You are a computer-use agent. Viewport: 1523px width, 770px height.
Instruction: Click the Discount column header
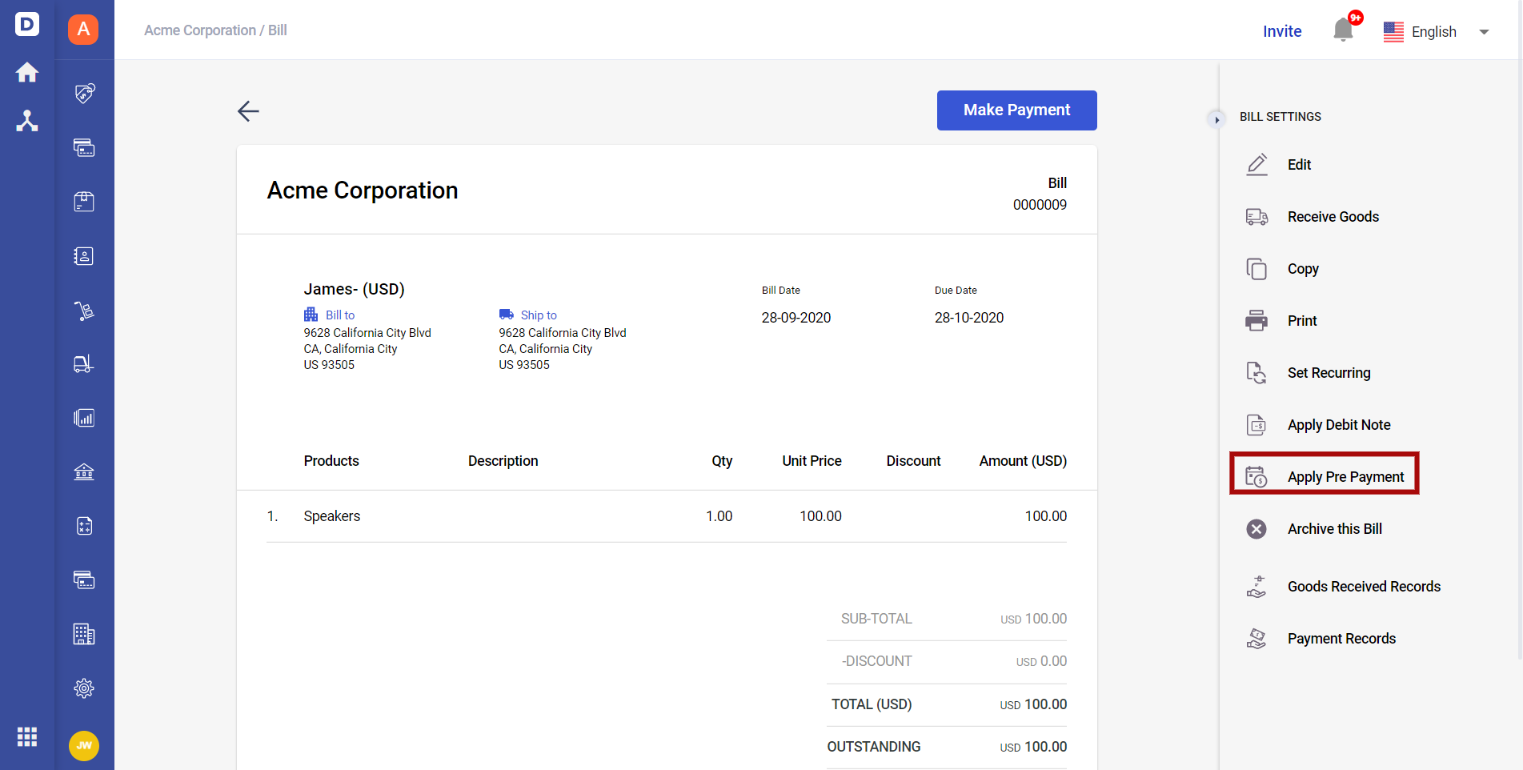click(x=913, y=461)
